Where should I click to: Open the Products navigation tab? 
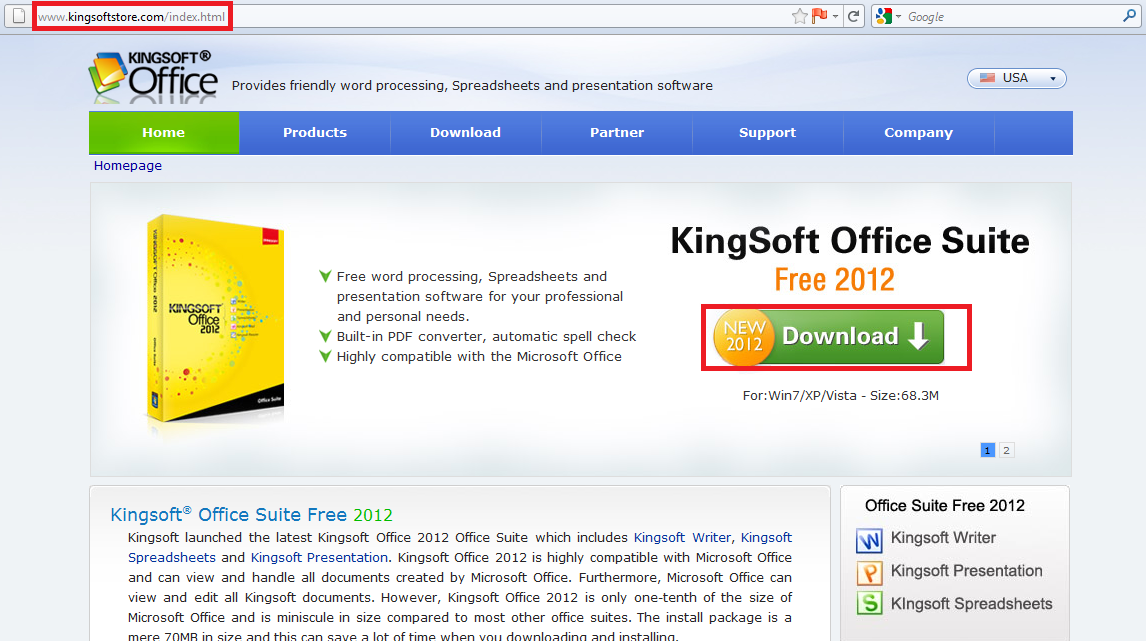click(315, 132)
